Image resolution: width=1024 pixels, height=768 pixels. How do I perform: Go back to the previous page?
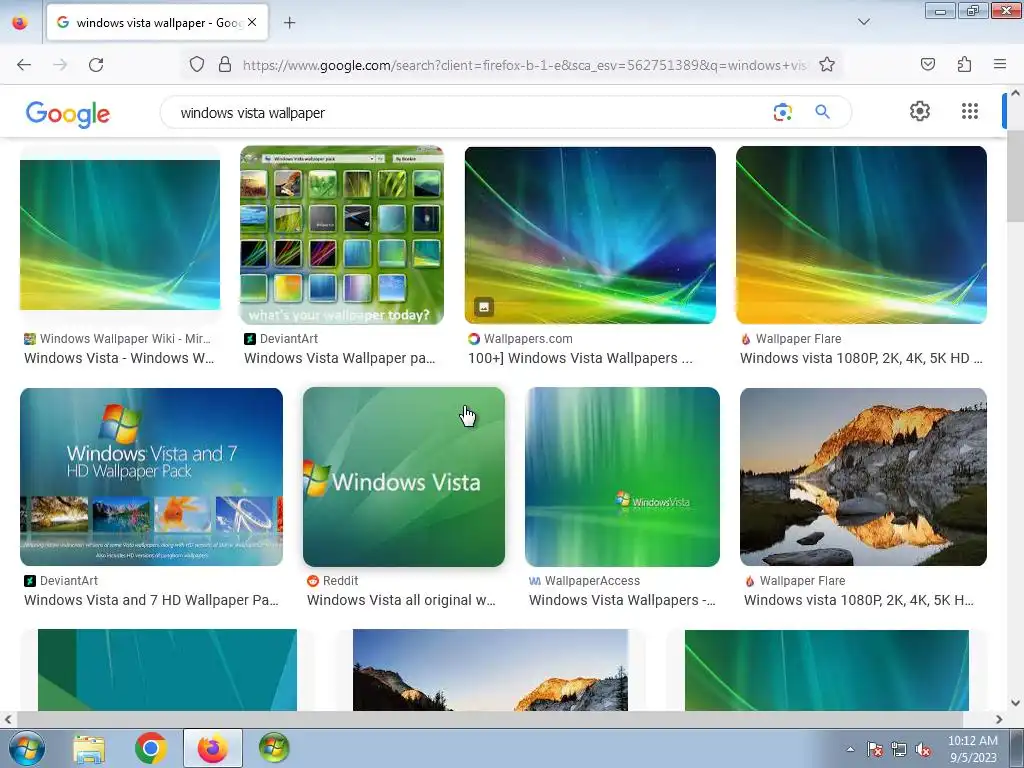point(24,65)
